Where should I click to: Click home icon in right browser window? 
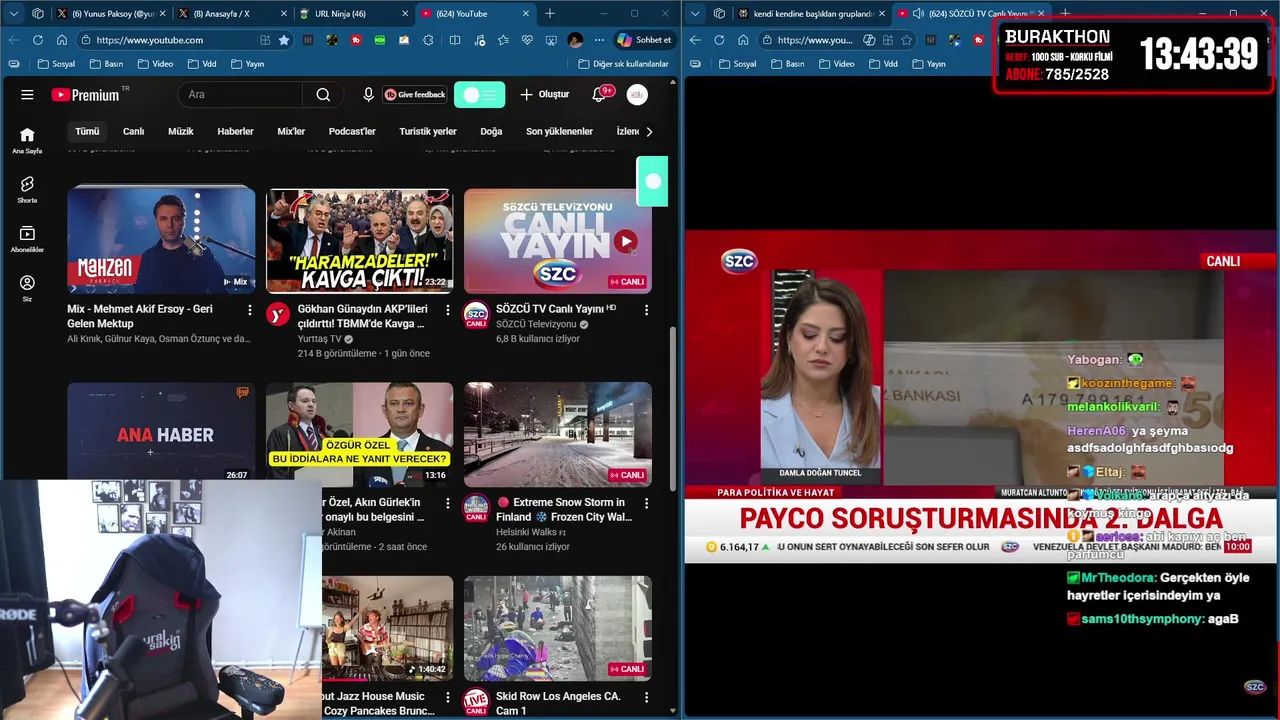[x=743, y=40]
